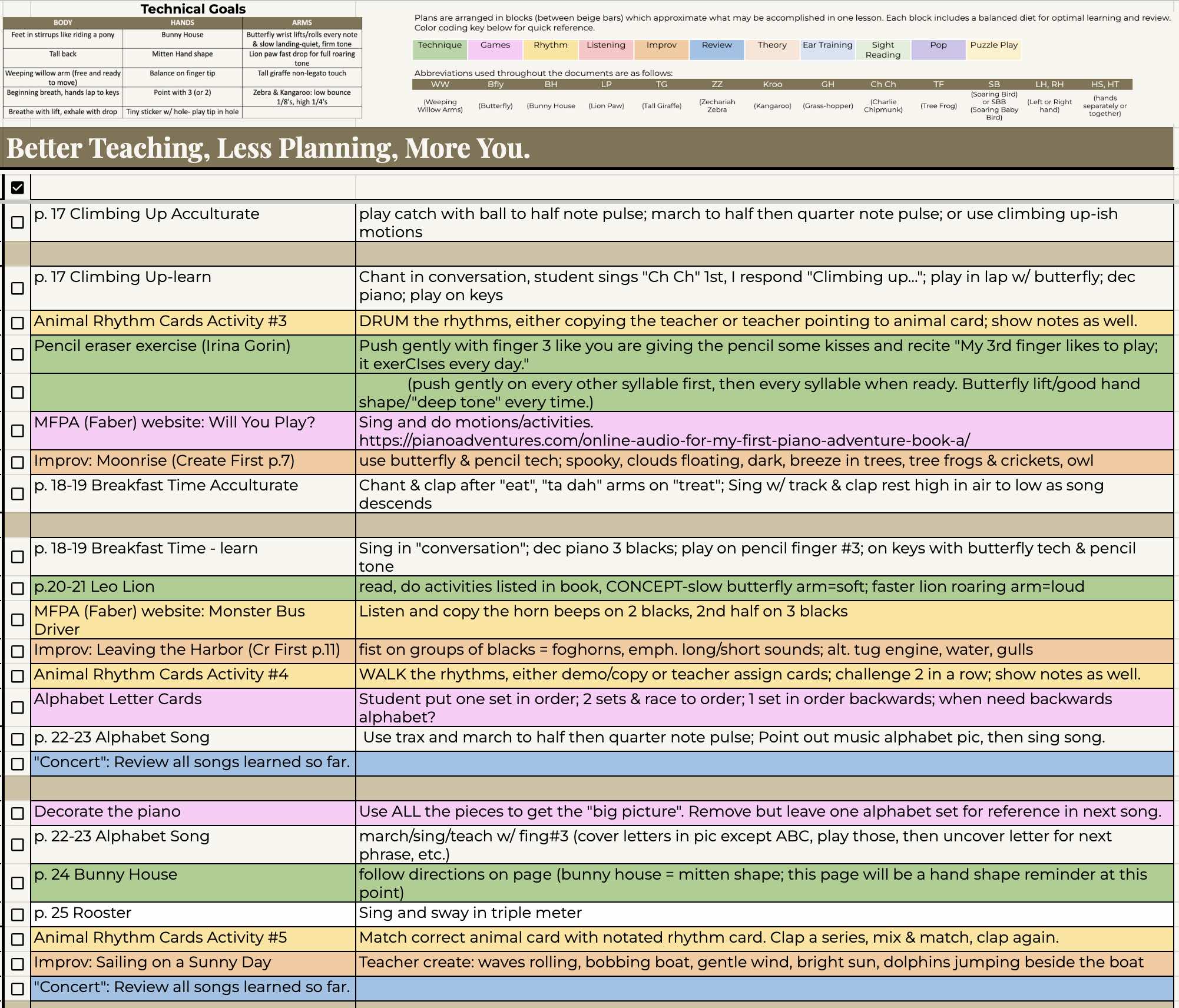This screenshot has height=1008, width=1179.
Task: Tick checkbox next to p. 25 Rooster
Action: point(18,914)
